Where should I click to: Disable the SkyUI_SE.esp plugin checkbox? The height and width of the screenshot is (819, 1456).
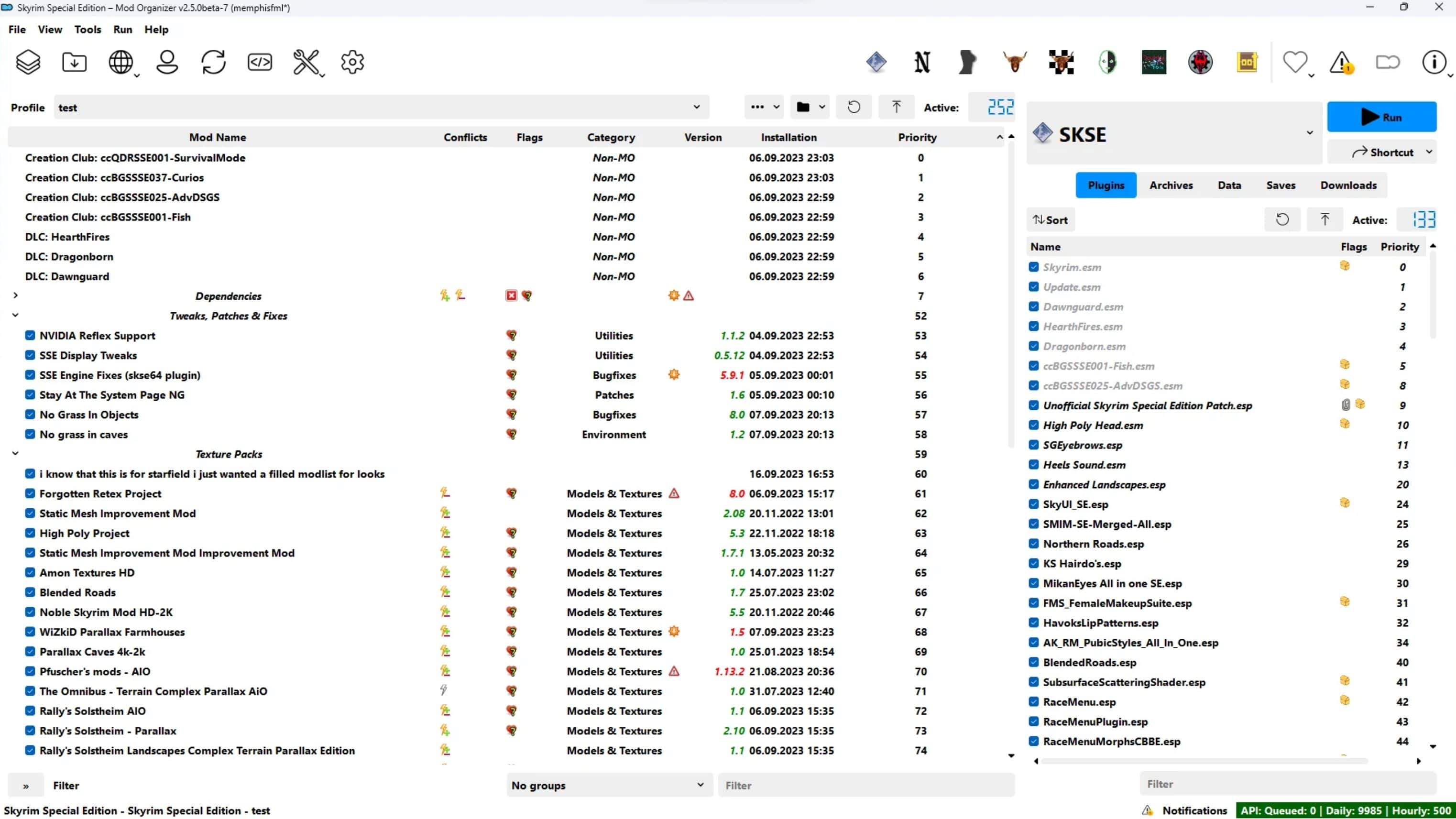(x=1034, y=504)
